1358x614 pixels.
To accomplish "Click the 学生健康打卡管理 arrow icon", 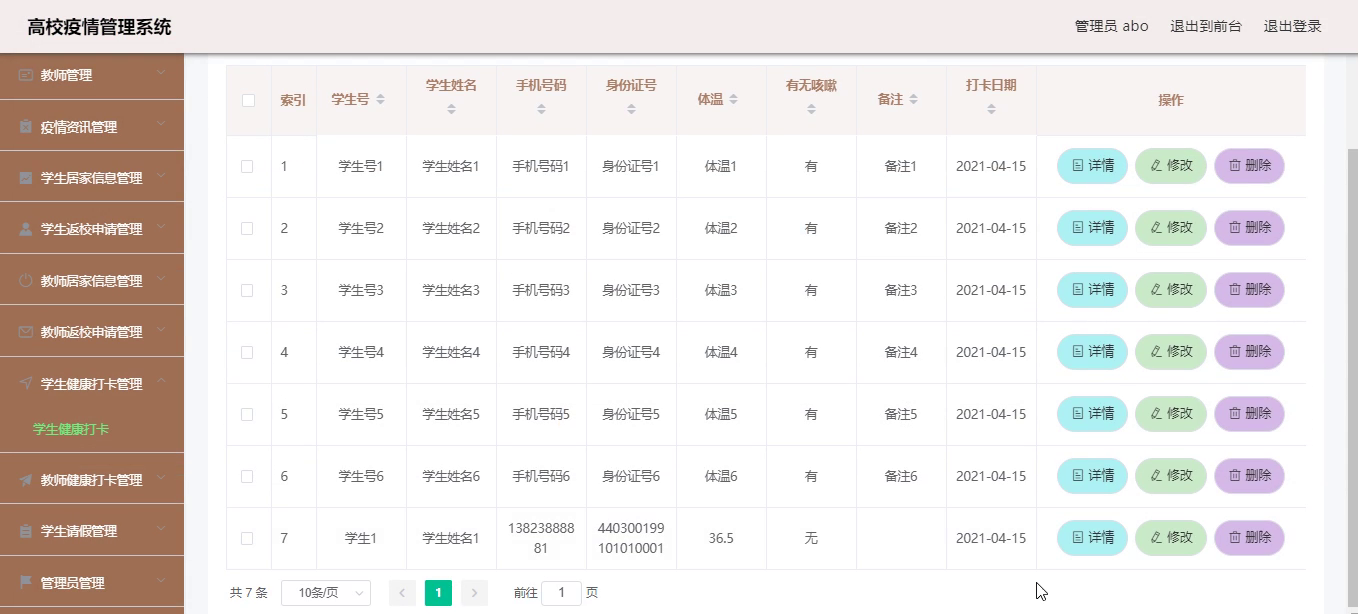I will point(26,384).
